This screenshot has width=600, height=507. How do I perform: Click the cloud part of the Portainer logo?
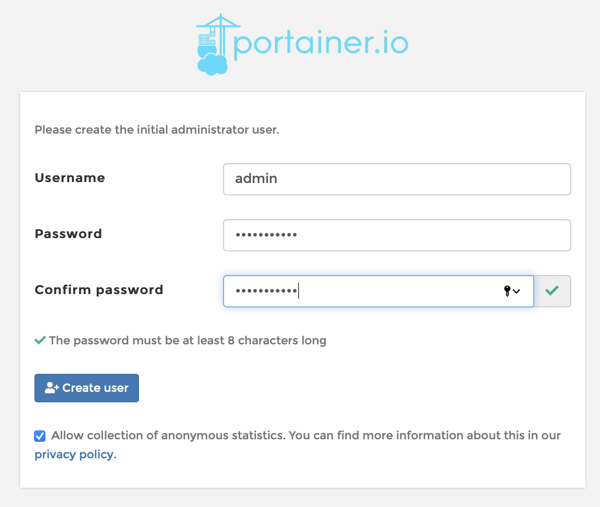coord(212,64)
